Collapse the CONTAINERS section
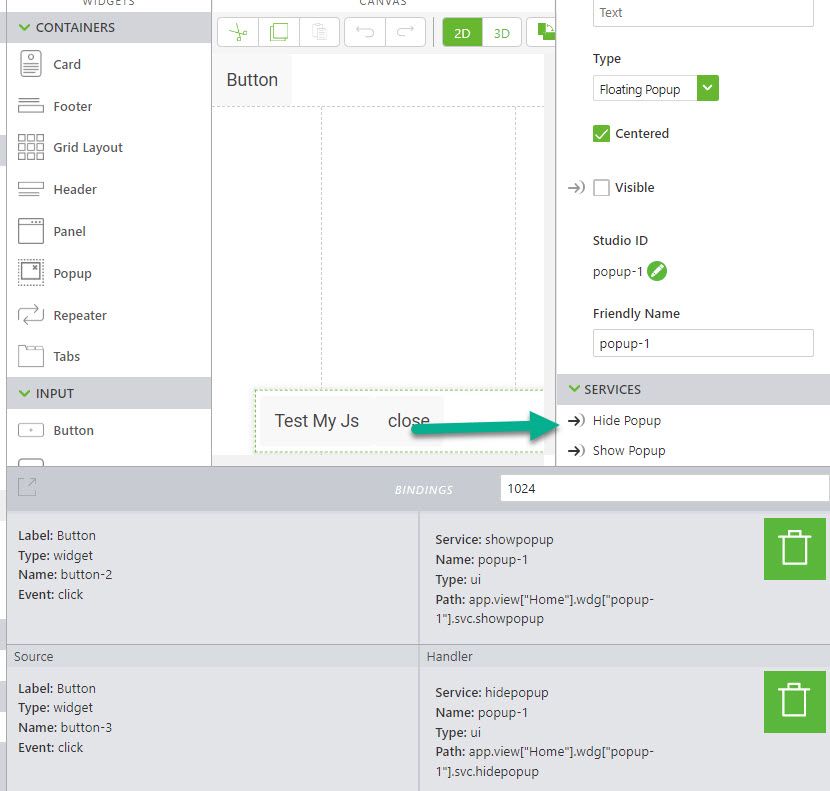This screenshot has height=791, width=830. (x=24, y=27)
